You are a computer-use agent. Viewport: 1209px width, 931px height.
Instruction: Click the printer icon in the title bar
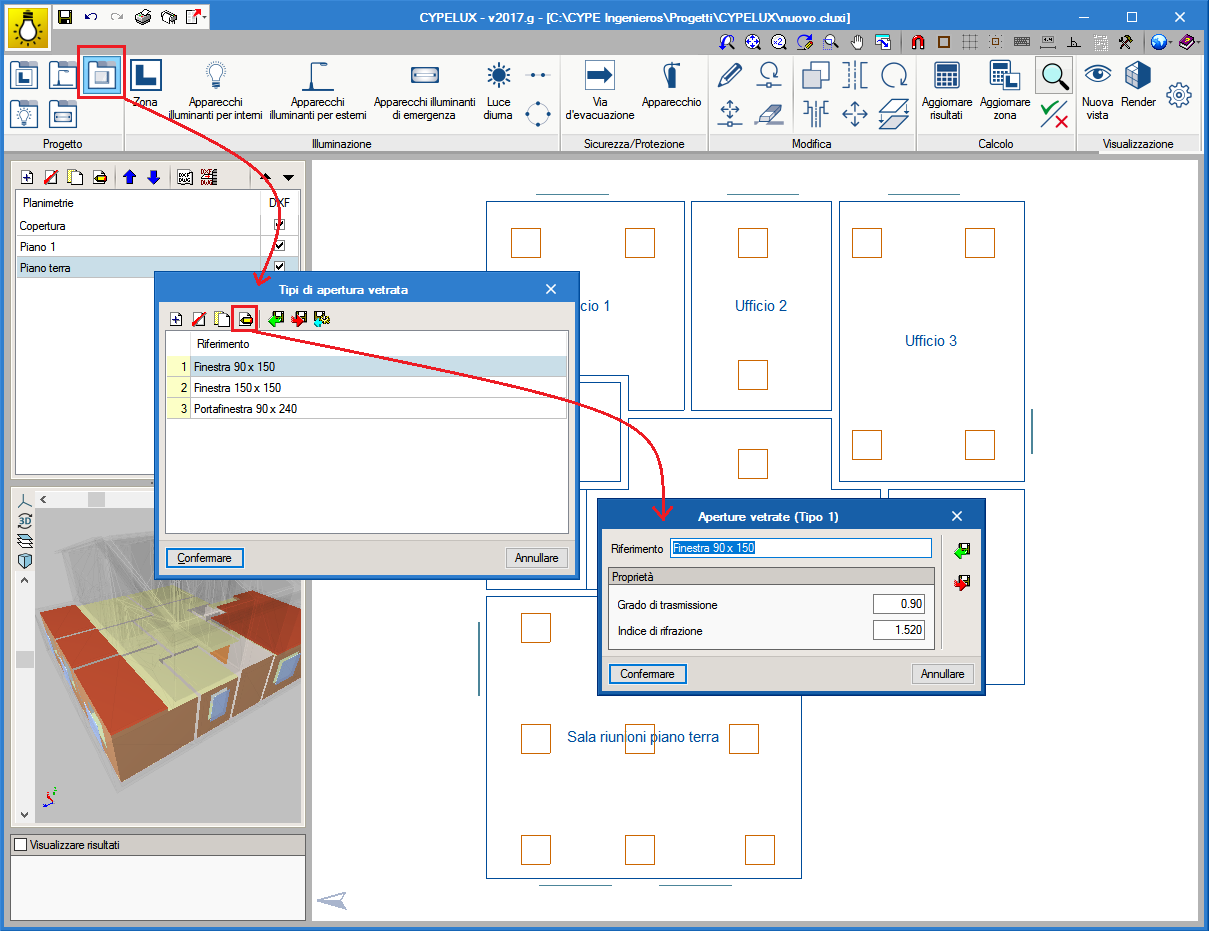(x=143, y=17)
